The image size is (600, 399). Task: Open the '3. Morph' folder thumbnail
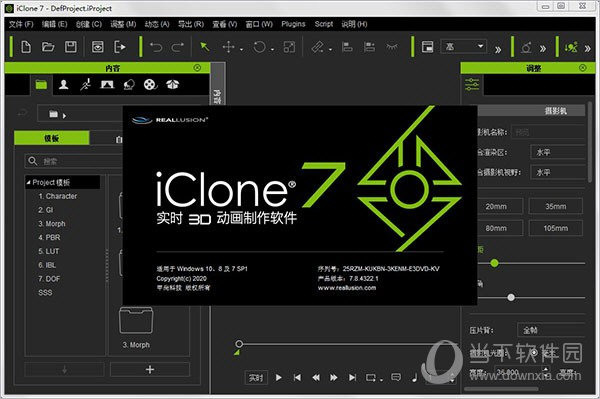[136, 321]
